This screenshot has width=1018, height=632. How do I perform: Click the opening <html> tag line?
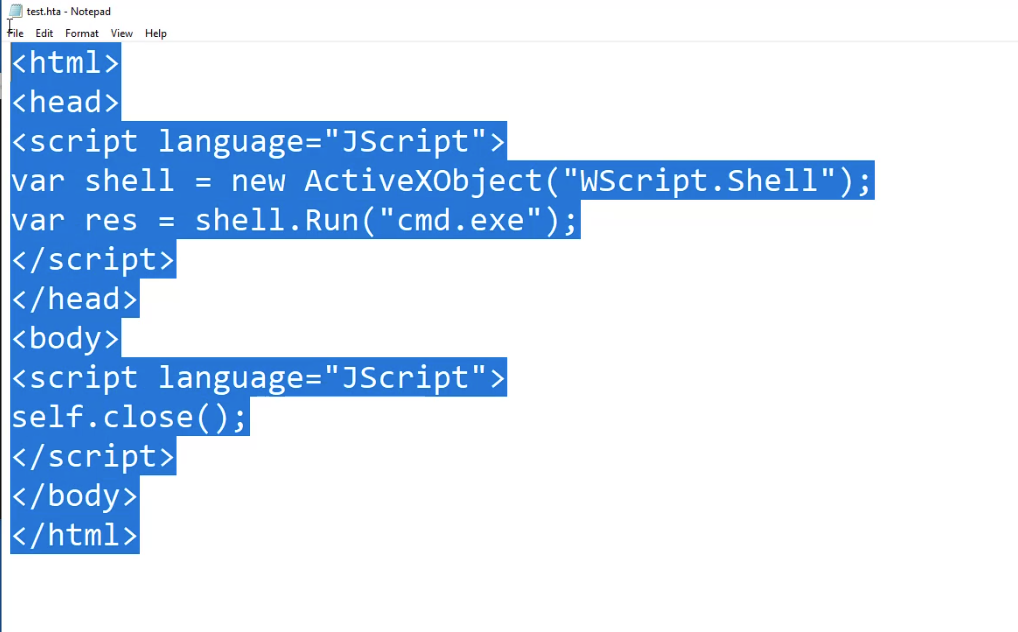(66, 62)
